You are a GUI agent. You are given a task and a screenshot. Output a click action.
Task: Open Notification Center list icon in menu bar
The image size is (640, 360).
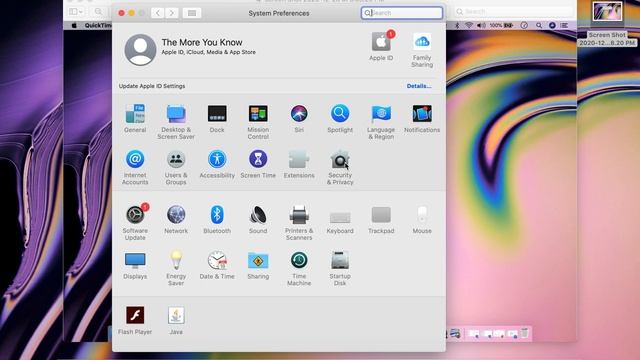tap(564, 25)
